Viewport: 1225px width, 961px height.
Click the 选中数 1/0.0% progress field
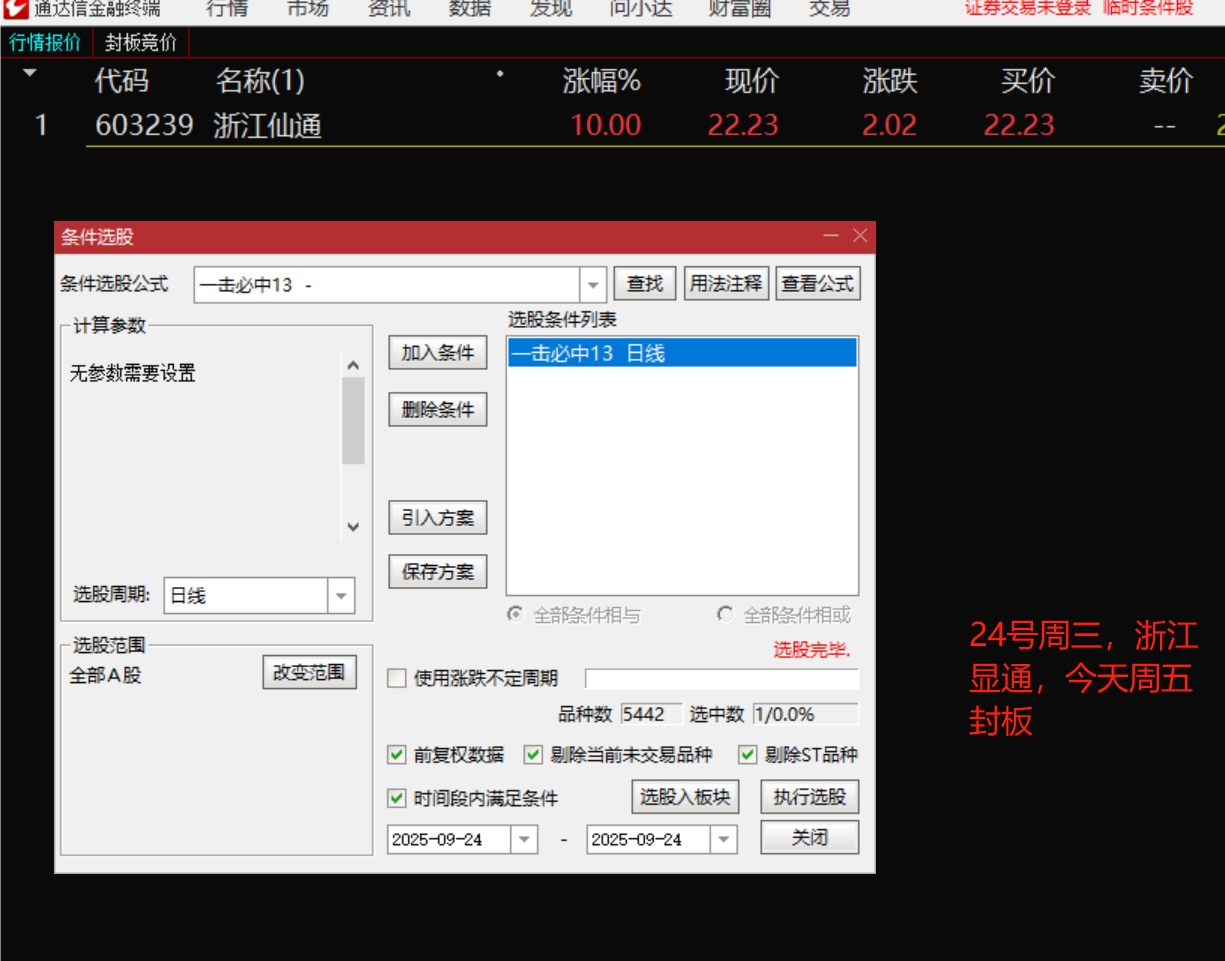(805, 714)
